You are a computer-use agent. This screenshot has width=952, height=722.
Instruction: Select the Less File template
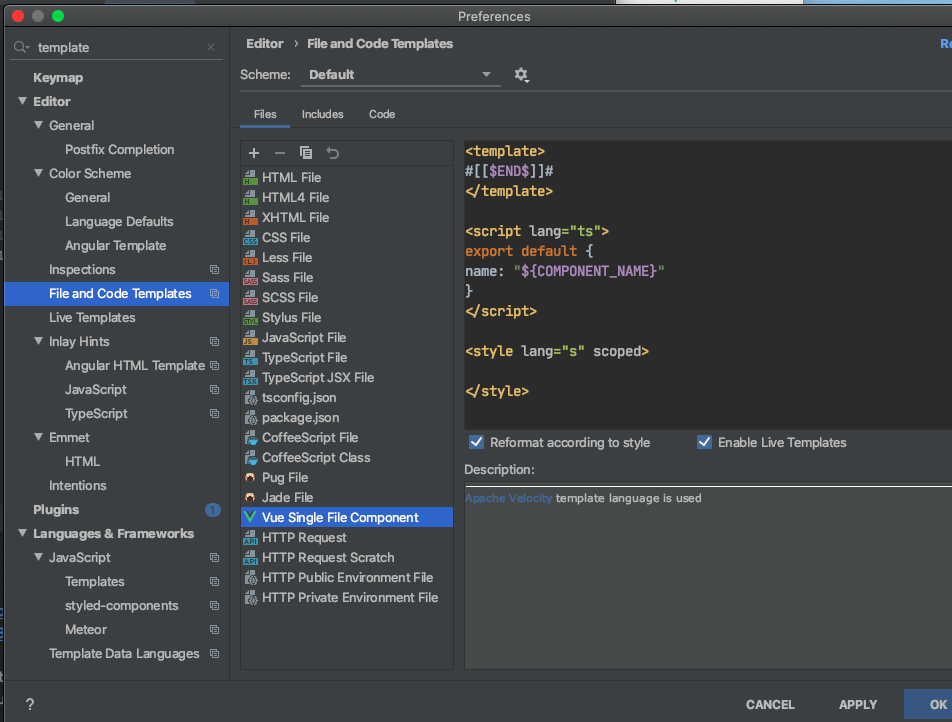point(347,257)
